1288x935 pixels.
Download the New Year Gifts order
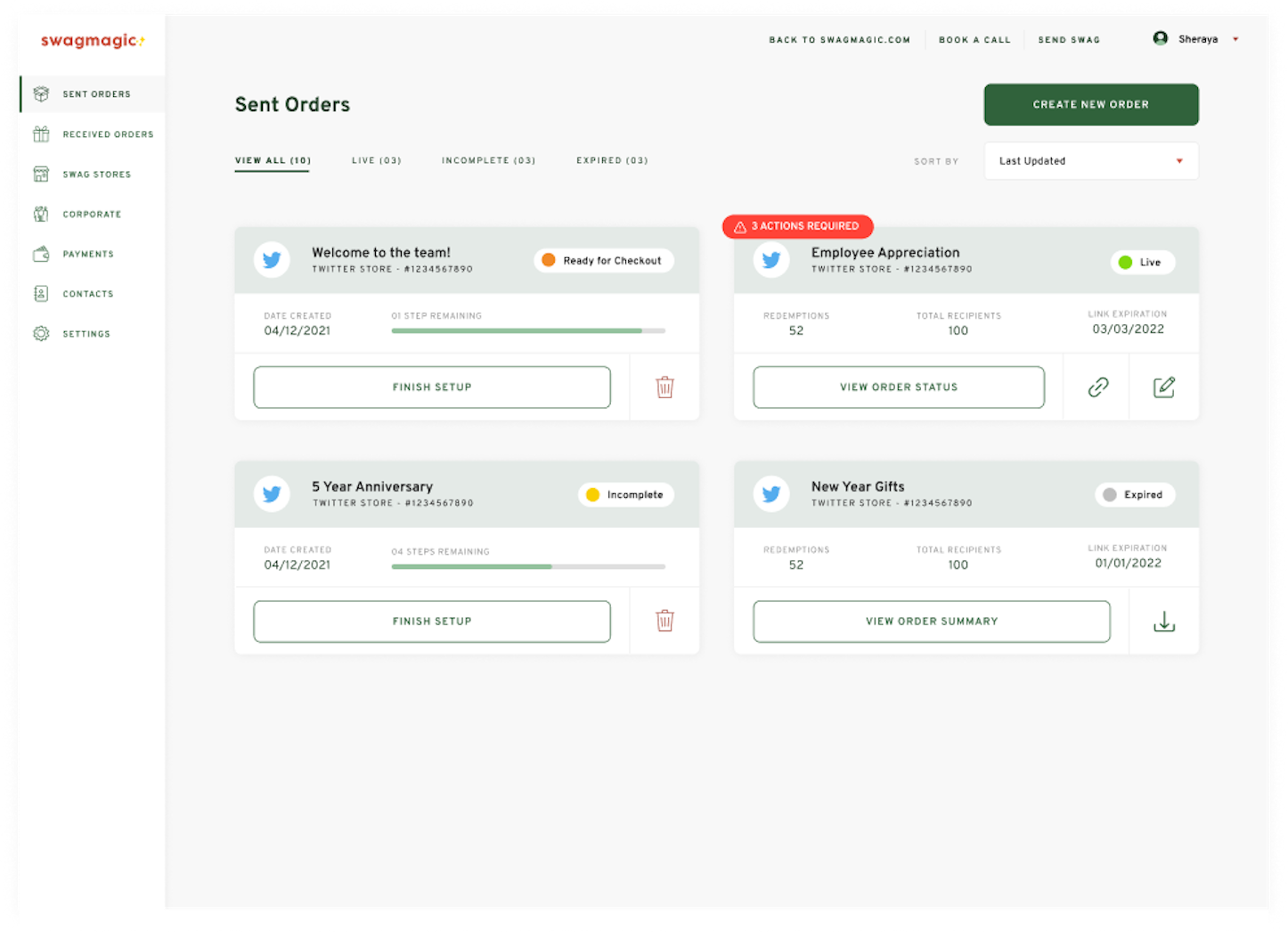(1163, 621)
